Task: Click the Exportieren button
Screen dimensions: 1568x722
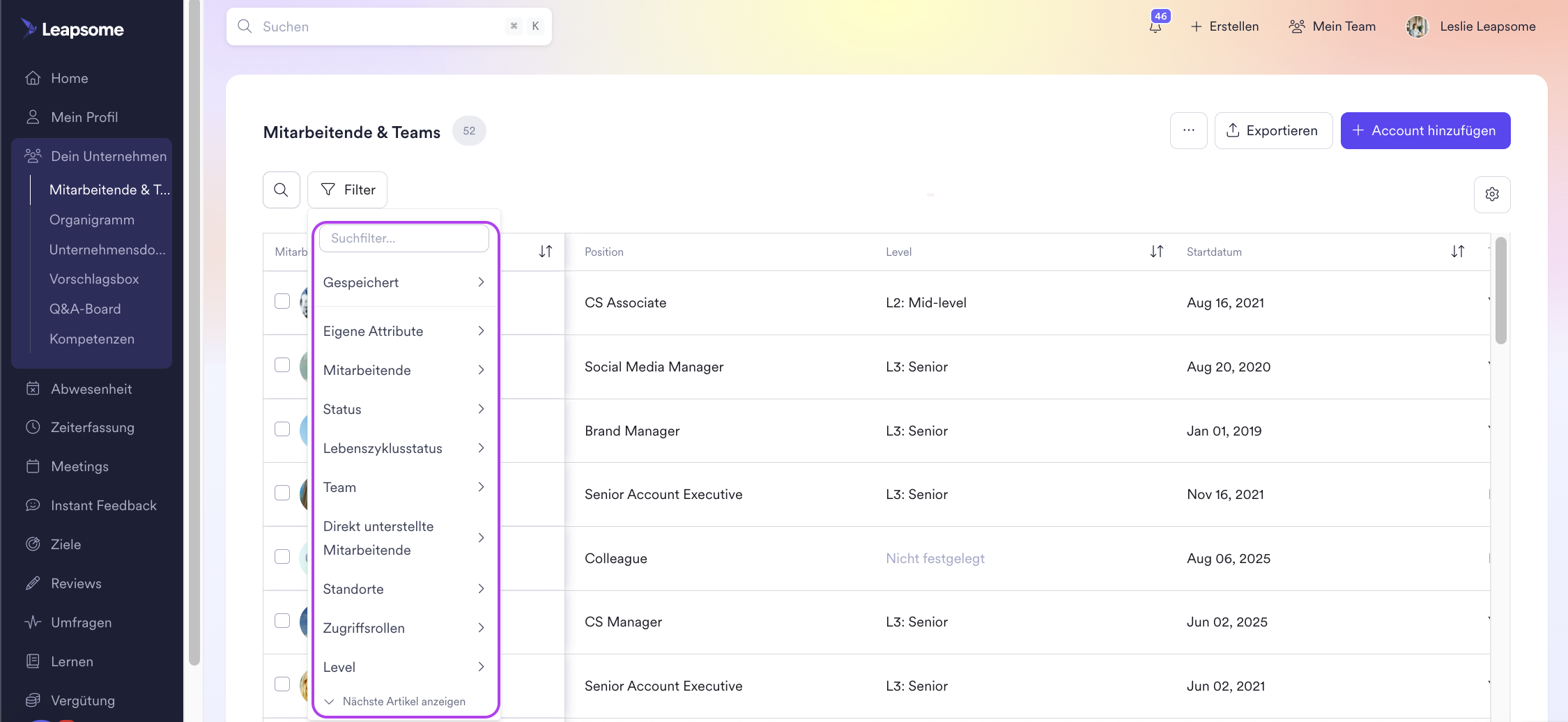Action: [x=1273, y=130]
